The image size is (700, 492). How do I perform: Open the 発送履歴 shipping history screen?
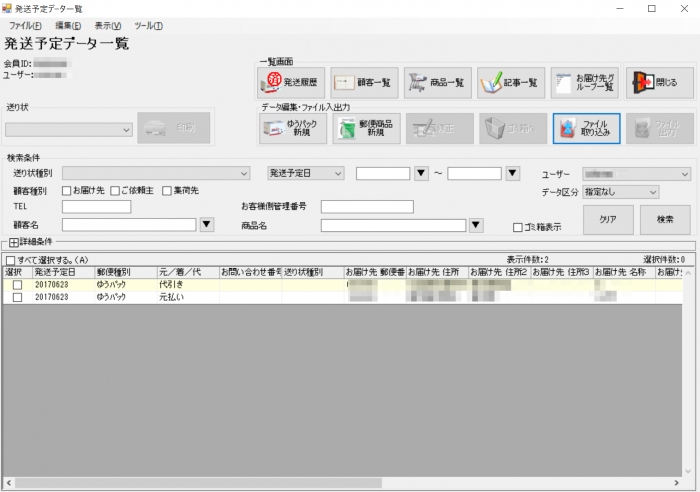tap(291, 83)
